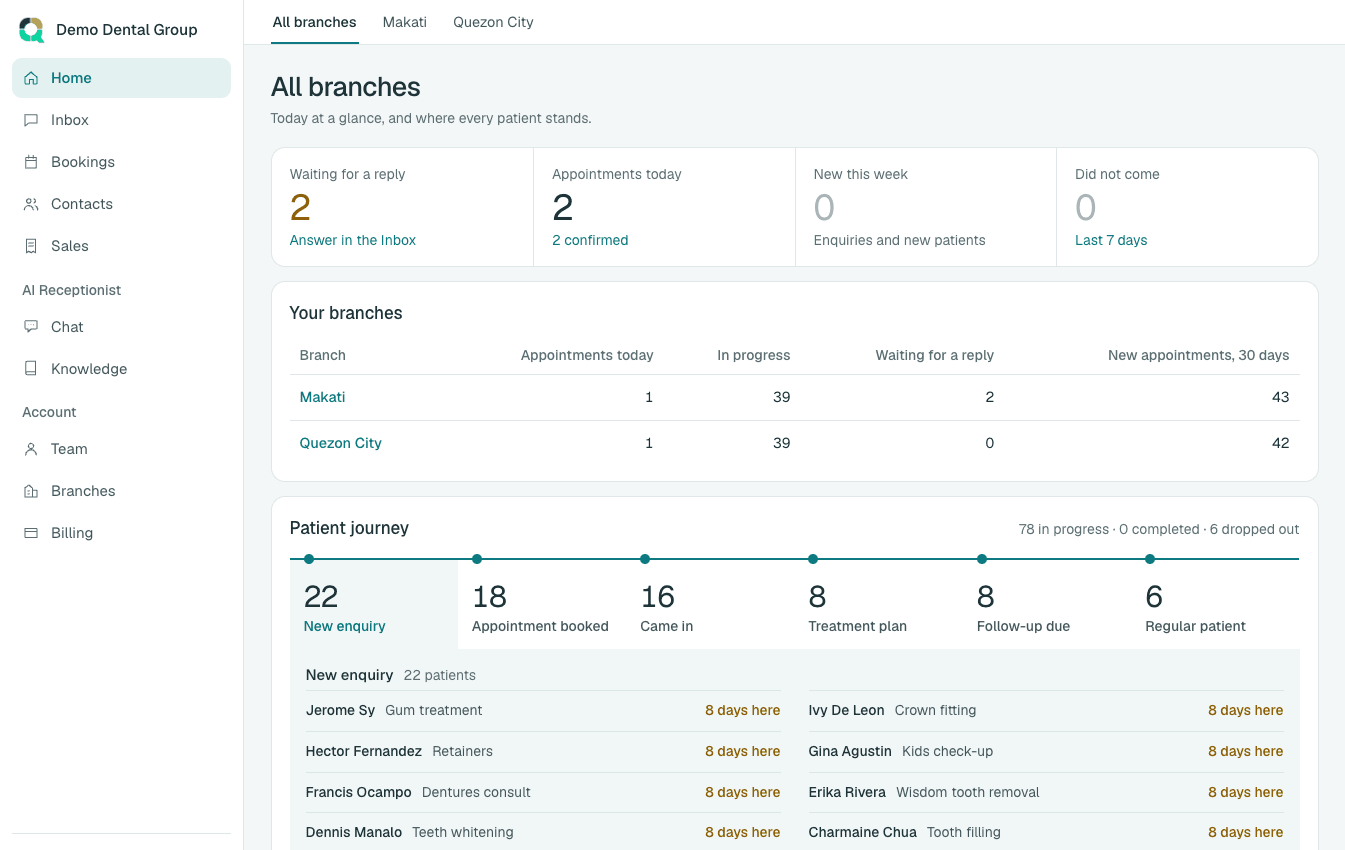Go to Contacts in the sidebar

(x=121, y=204)
